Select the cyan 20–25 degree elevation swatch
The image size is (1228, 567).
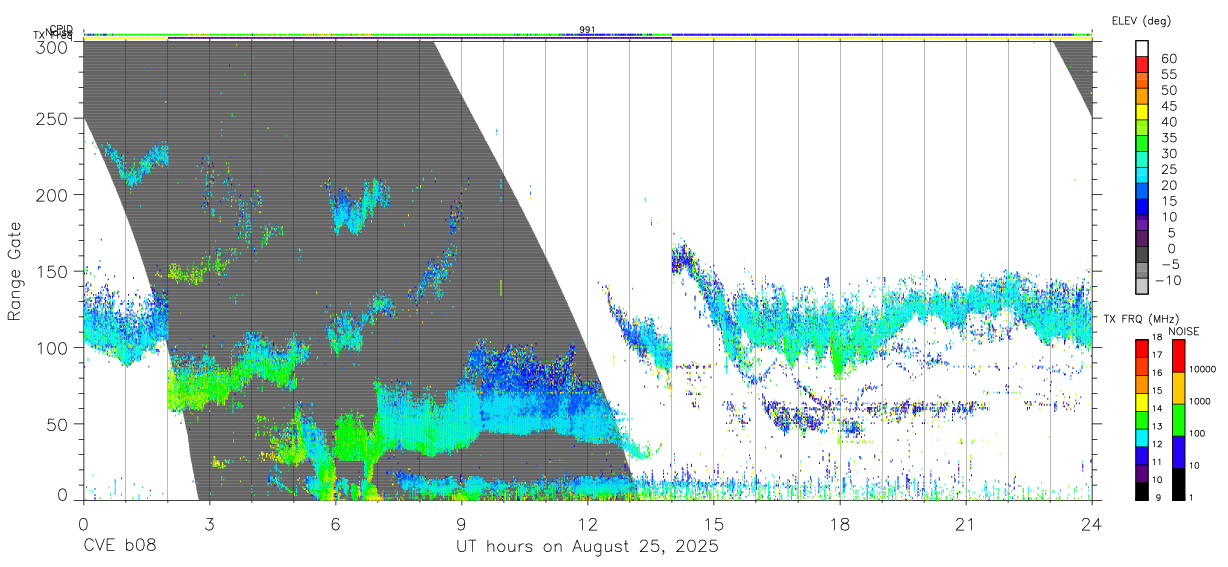[x=1143, y=176]
